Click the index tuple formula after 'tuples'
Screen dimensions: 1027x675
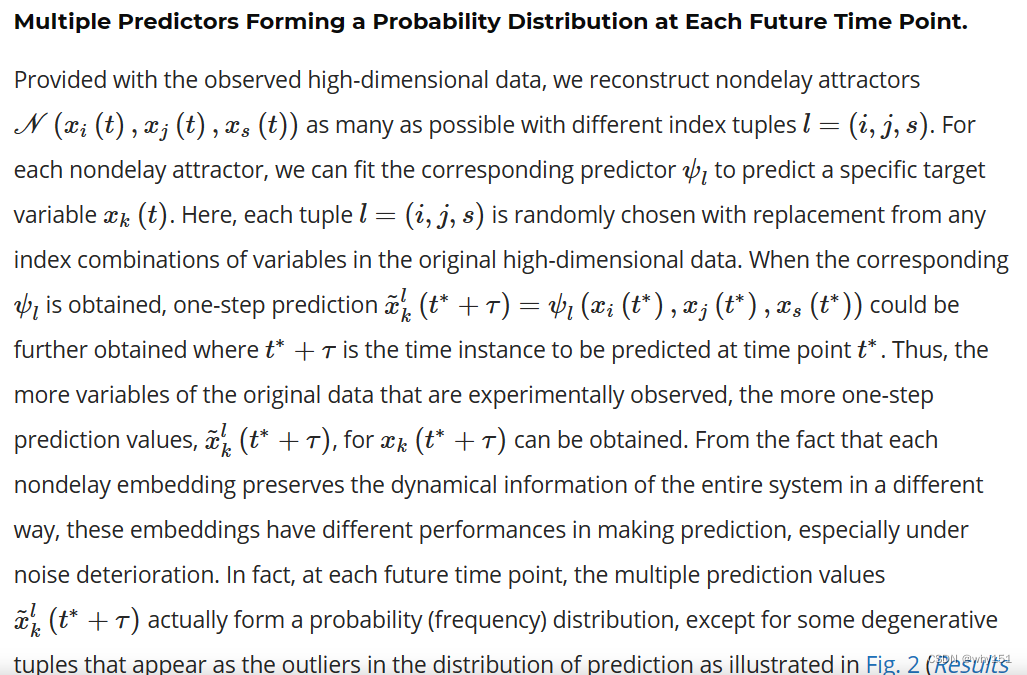[867, 125]
